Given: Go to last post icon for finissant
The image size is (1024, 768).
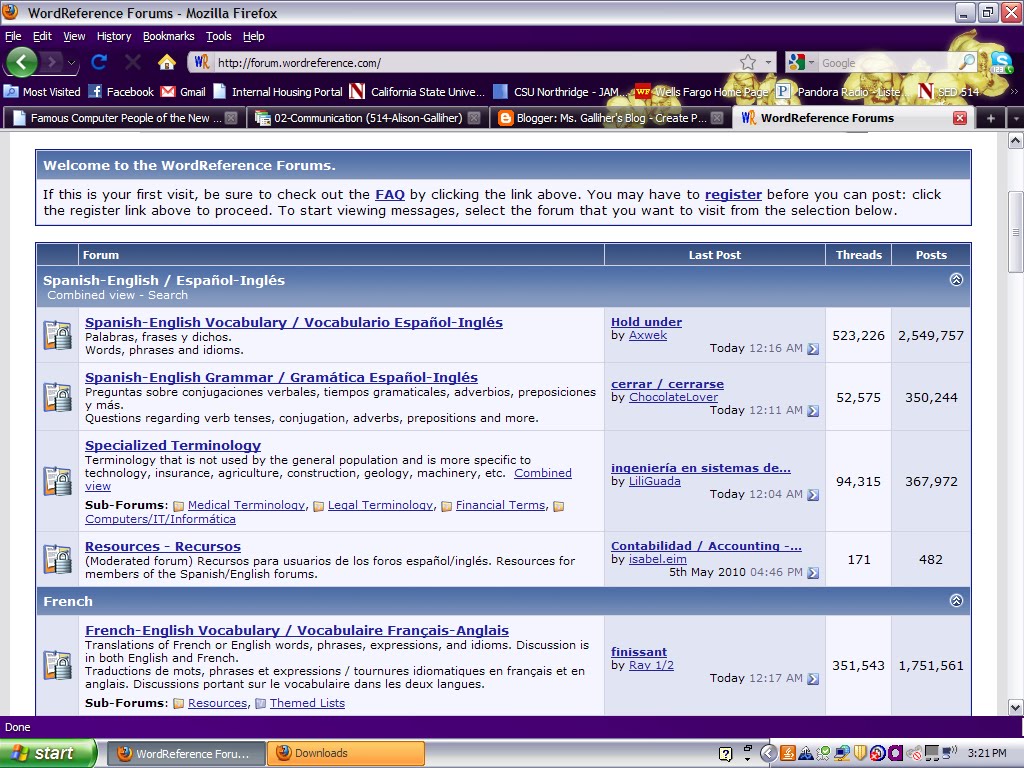Looking at the screenshot, I should (x=813, y=679).
